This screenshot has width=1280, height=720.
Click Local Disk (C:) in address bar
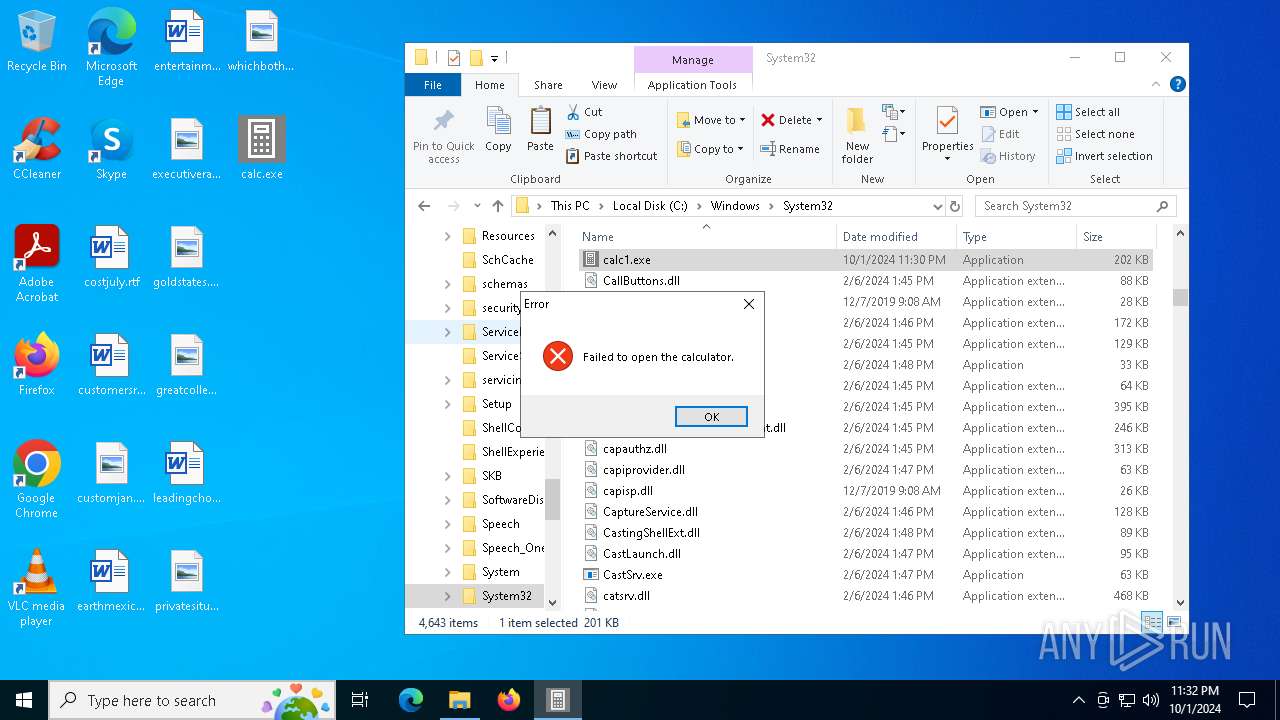pyautogui.click(x=650, y=206)
